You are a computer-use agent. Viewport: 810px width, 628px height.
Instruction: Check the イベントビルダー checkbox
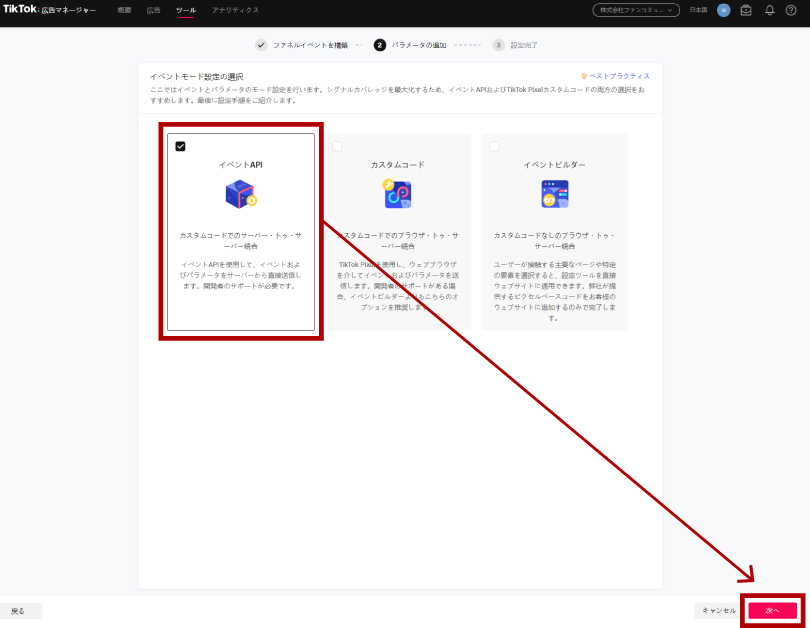pyautogui.click(x=493, y=144)
